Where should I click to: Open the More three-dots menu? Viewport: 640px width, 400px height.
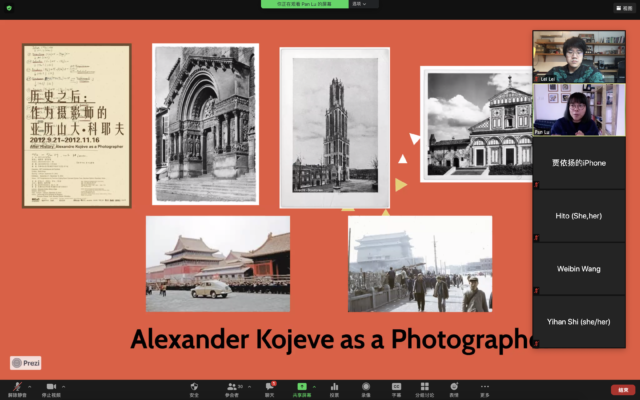[484, 386]
